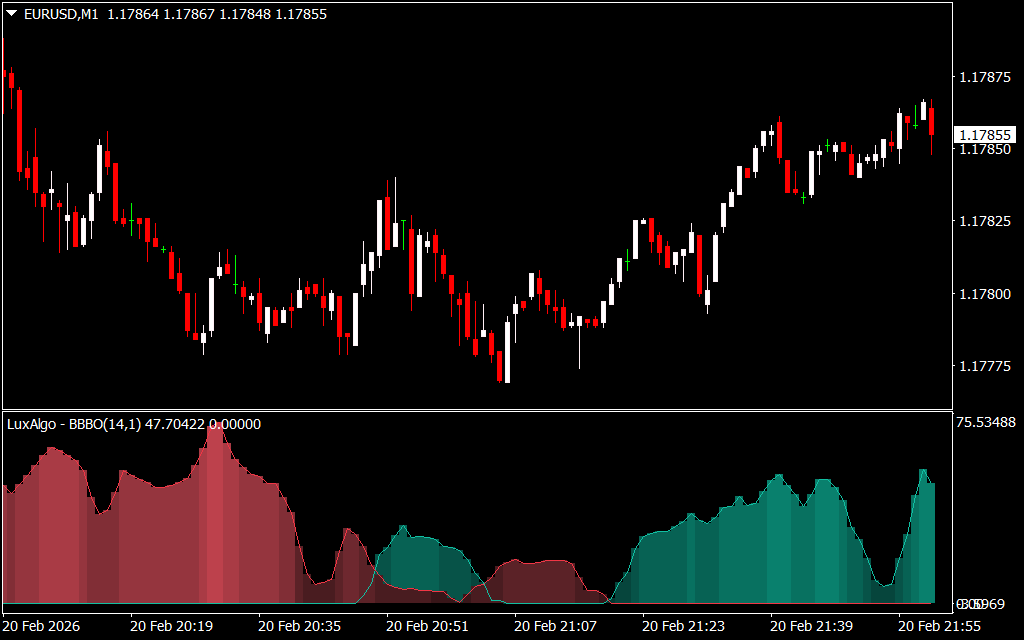This screenshot has width=1024, height=640.
Task: Click the 1.17875 price scale label
Action: 984,77
